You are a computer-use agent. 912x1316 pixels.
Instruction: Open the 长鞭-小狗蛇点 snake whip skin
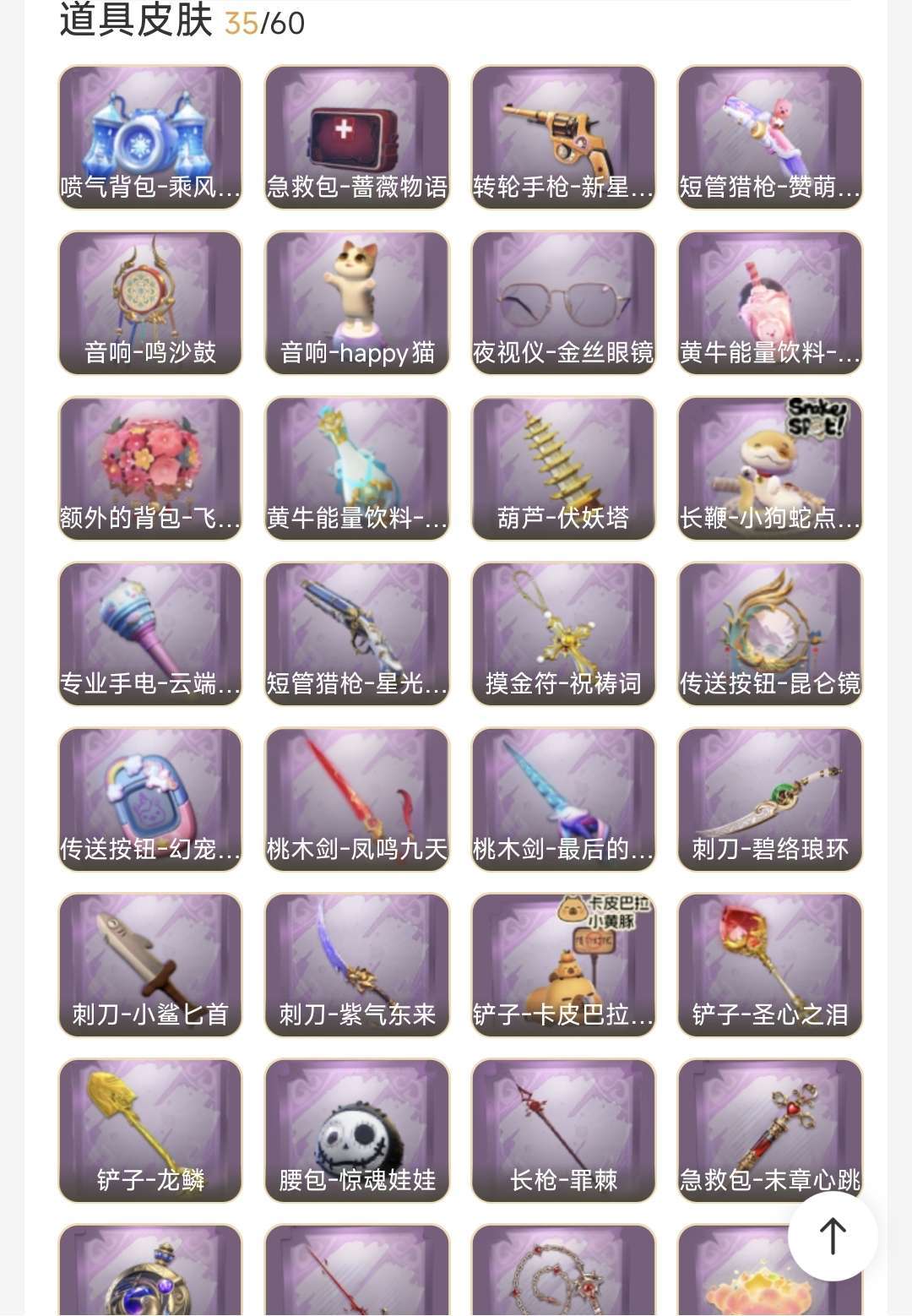pyautogui.click(x=770, y=468)
